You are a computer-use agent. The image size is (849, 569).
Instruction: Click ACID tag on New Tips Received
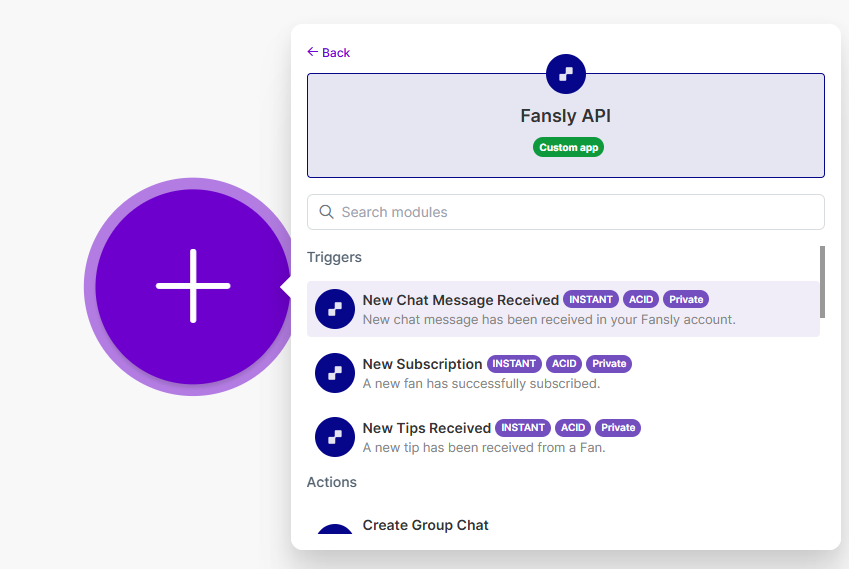pyautogui.click(x=573, y=428)
